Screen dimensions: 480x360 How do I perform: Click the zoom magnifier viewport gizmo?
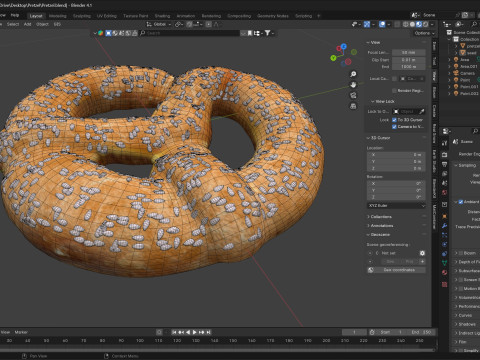(353, 74)
